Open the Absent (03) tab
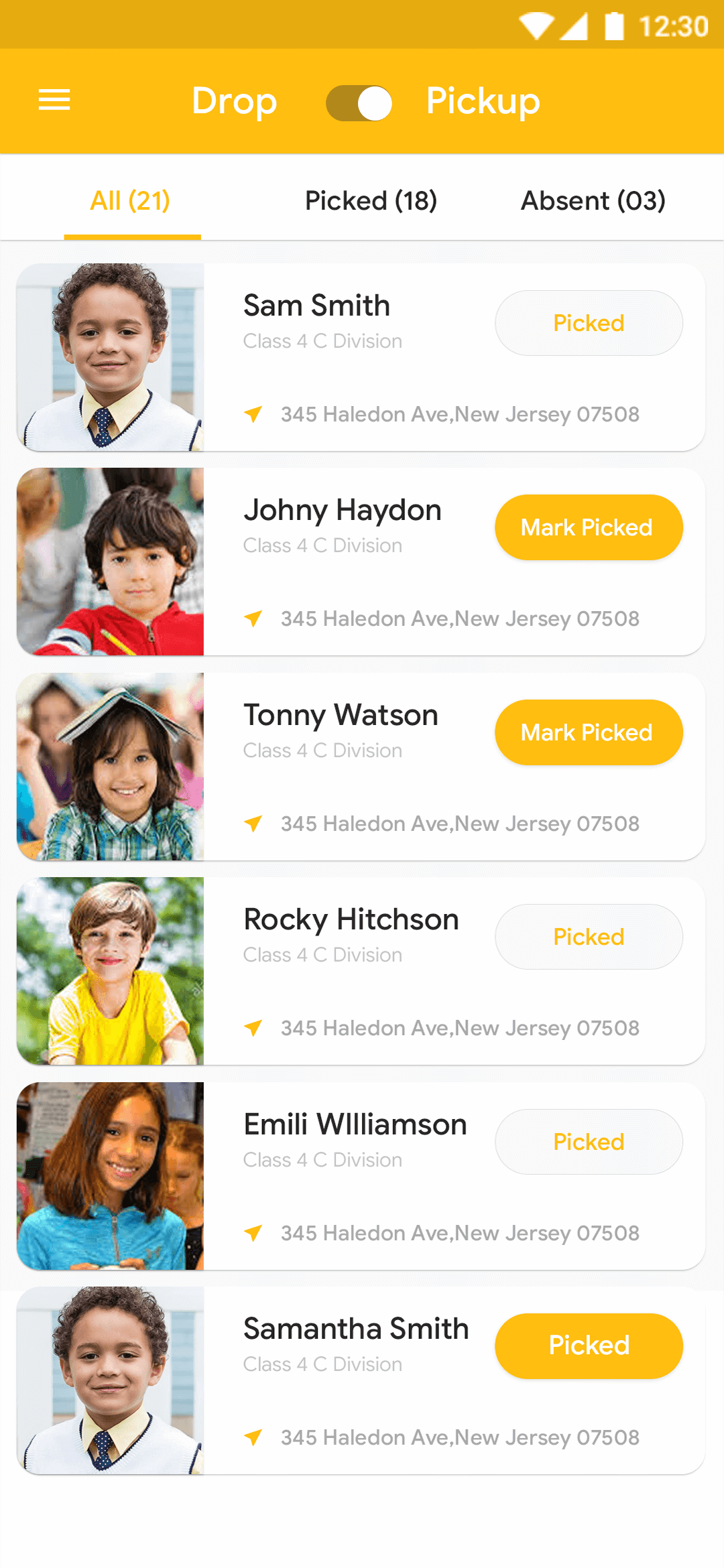This screenshot has height=1568, width=724. point(593,200)
